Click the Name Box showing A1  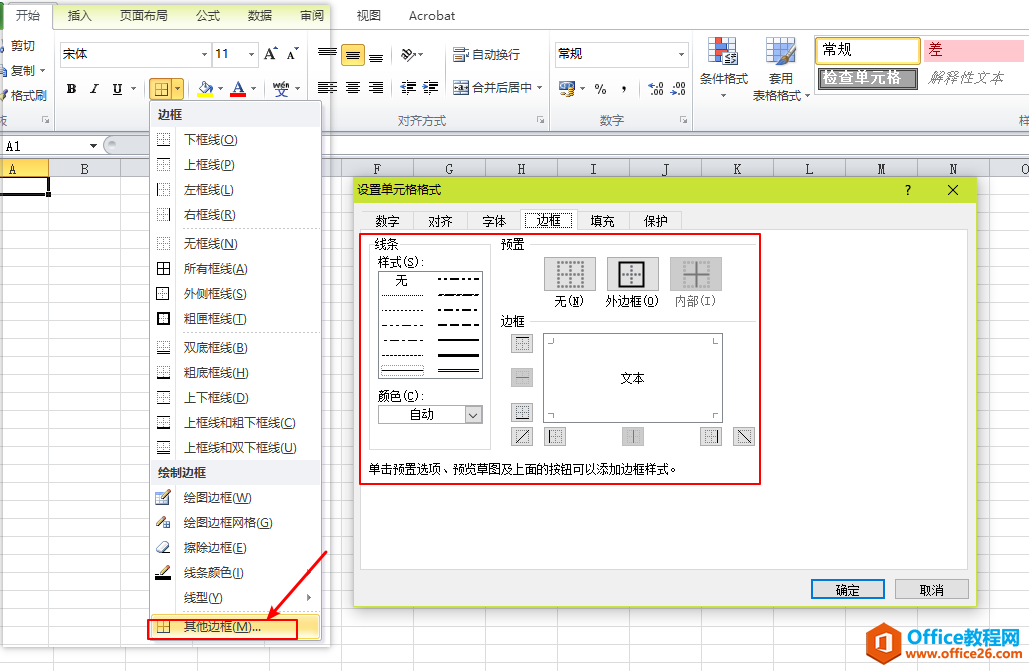45,146
